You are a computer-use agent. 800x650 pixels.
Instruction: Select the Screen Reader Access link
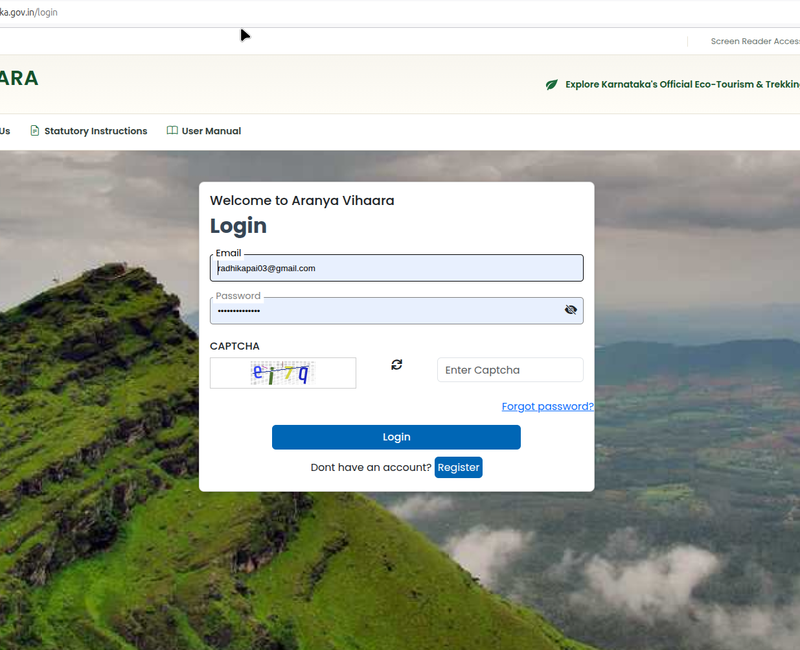(755, 41)
